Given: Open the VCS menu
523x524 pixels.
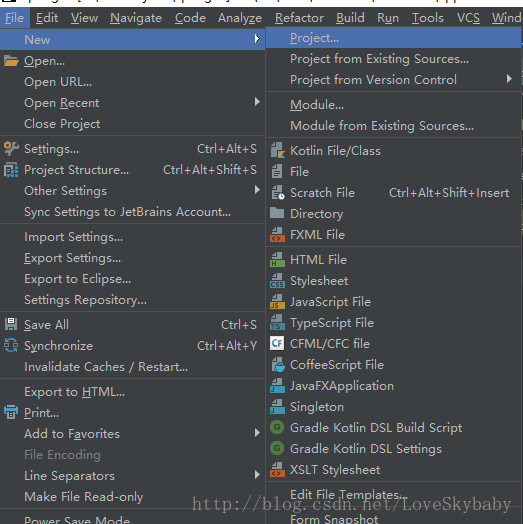Looking at the screenshot, I should click(468, 18).
